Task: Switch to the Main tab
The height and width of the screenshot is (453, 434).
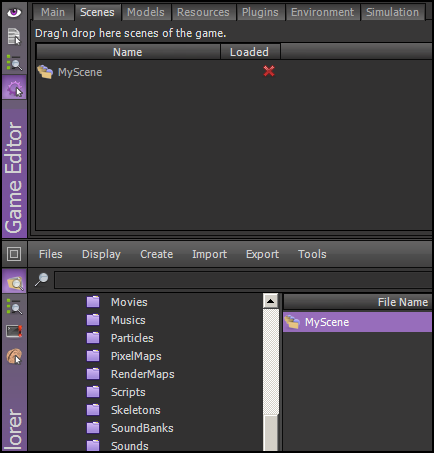Action: (x=53, y=12)
